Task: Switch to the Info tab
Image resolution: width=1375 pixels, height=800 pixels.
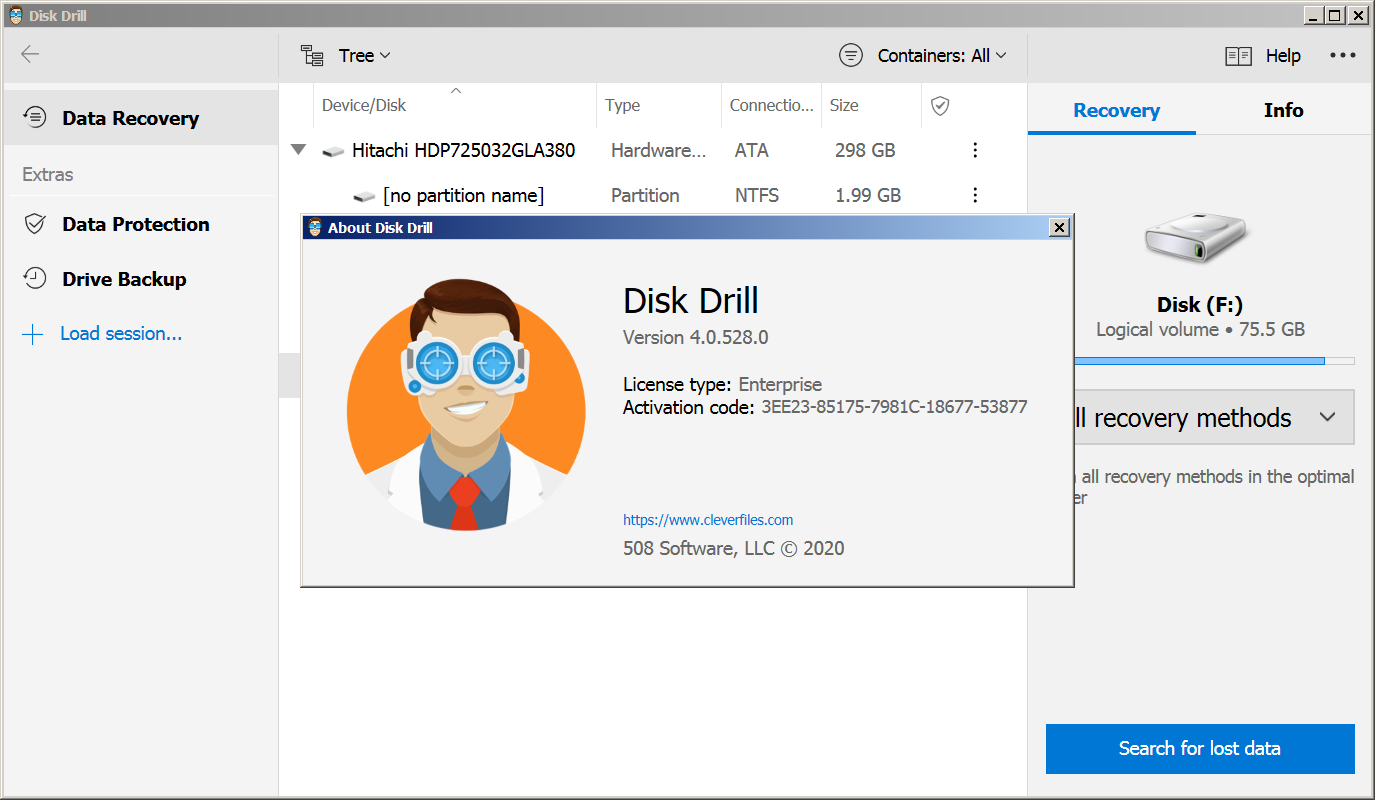Action: pyautogui.click(x=1283, y=111)
